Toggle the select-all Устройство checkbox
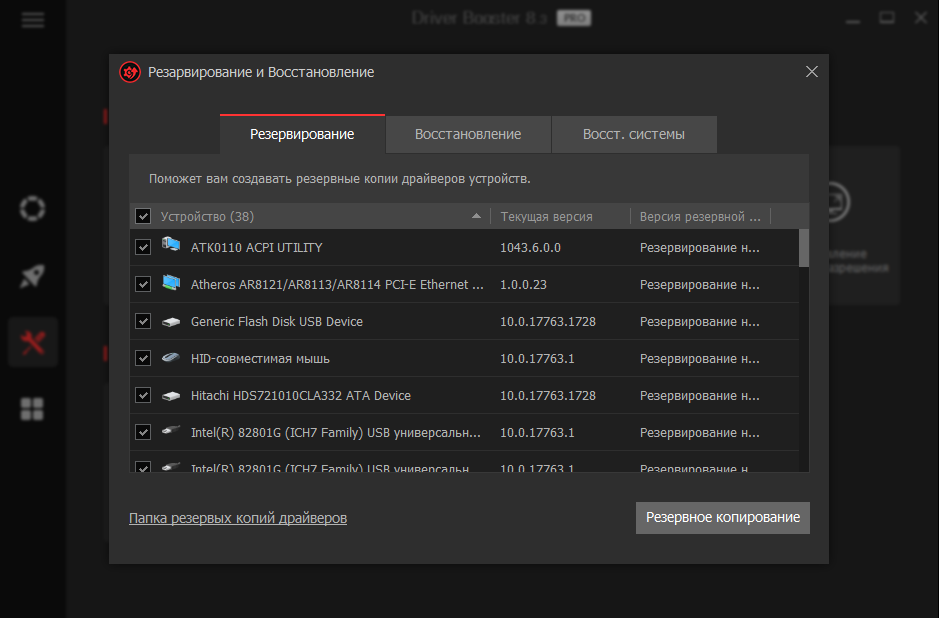The width and height of the screenshot is (939, 618). click(143, 217)
